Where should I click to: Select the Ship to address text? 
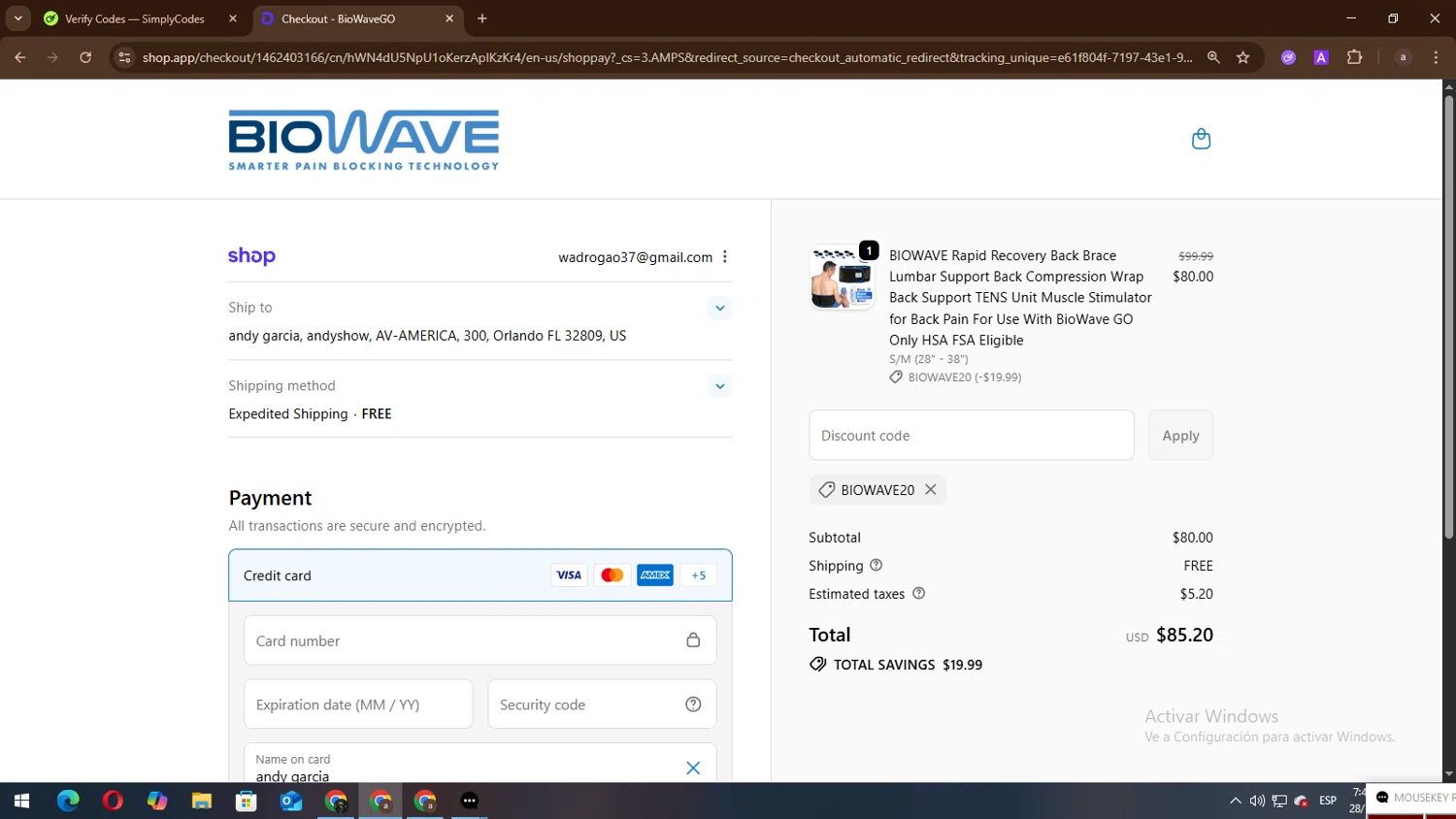click(427, 336)
